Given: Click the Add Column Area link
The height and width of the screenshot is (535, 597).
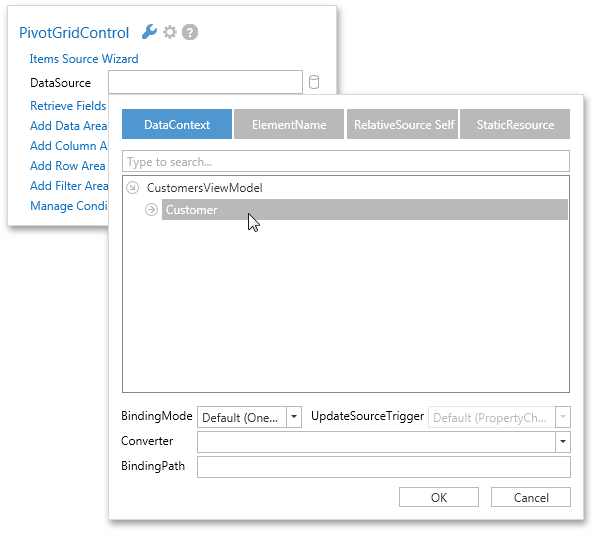Looking at the screenshot, I should 69,146.
